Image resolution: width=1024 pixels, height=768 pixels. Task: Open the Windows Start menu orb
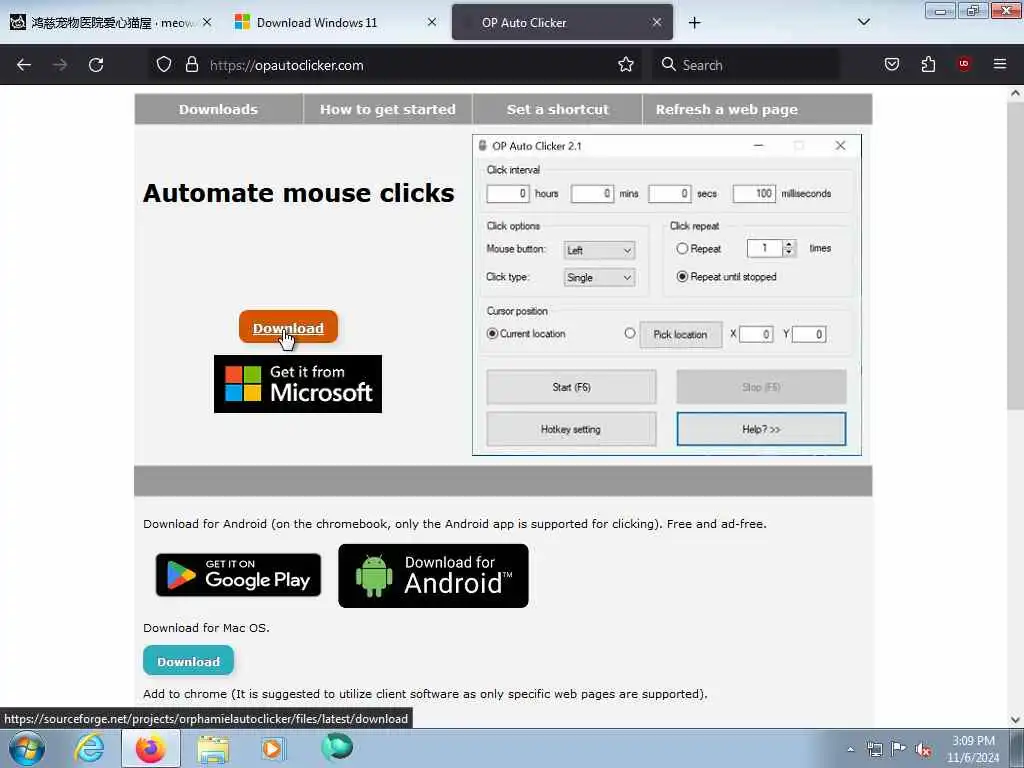tap(27, 748)
